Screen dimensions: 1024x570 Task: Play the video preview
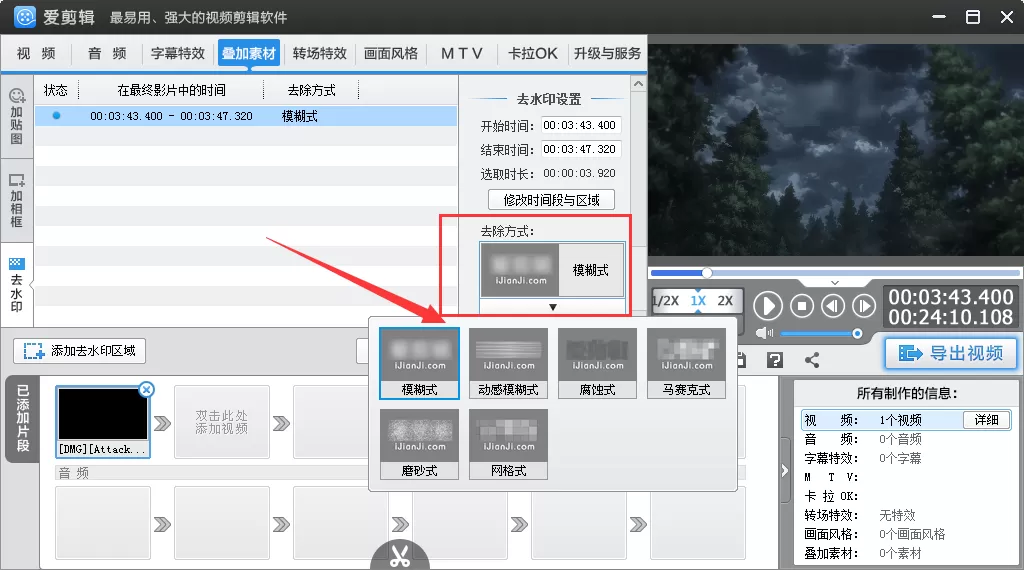(x=768, y=306)
